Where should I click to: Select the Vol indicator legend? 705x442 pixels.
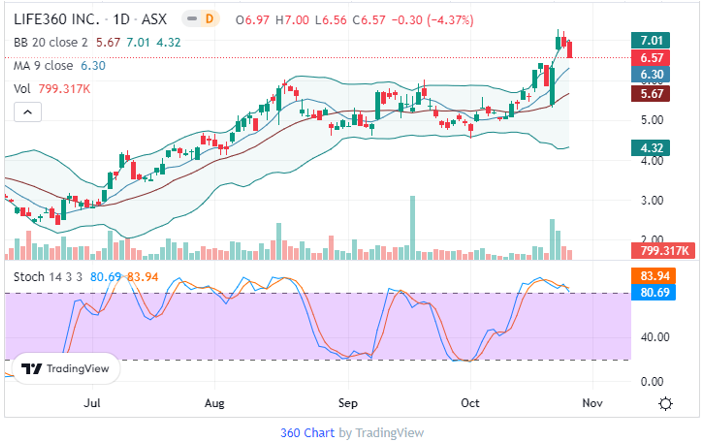click(x=22, y=89)
